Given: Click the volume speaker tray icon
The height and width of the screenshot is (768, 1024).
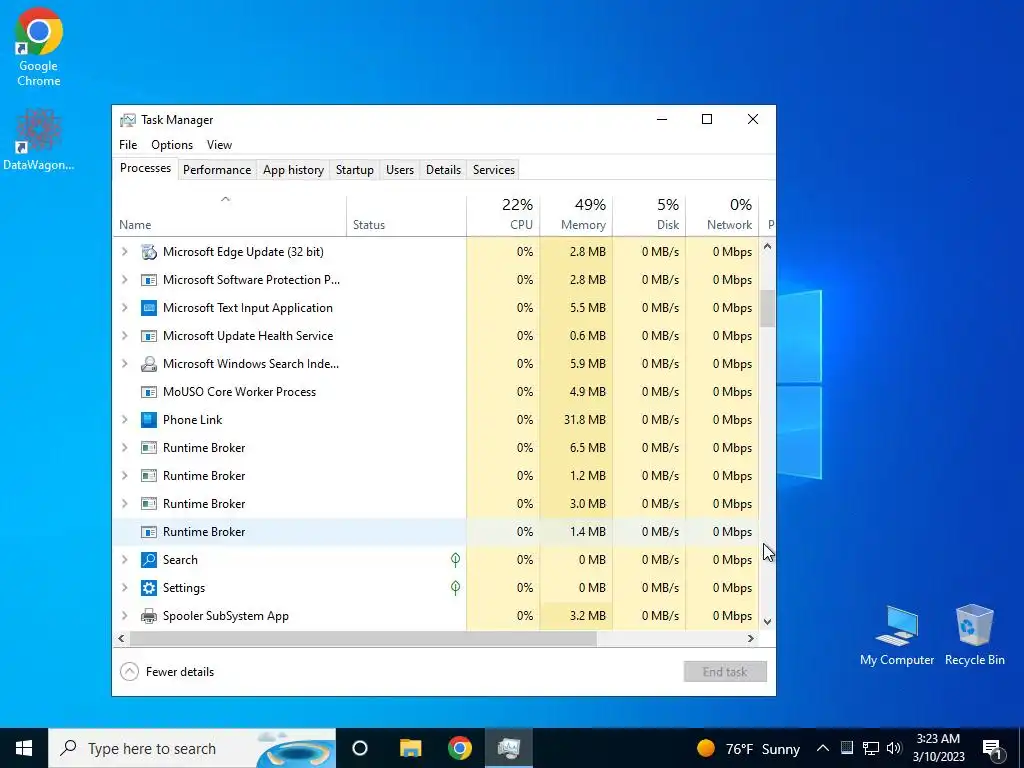Looking at the screenshot, I should 894,748.
